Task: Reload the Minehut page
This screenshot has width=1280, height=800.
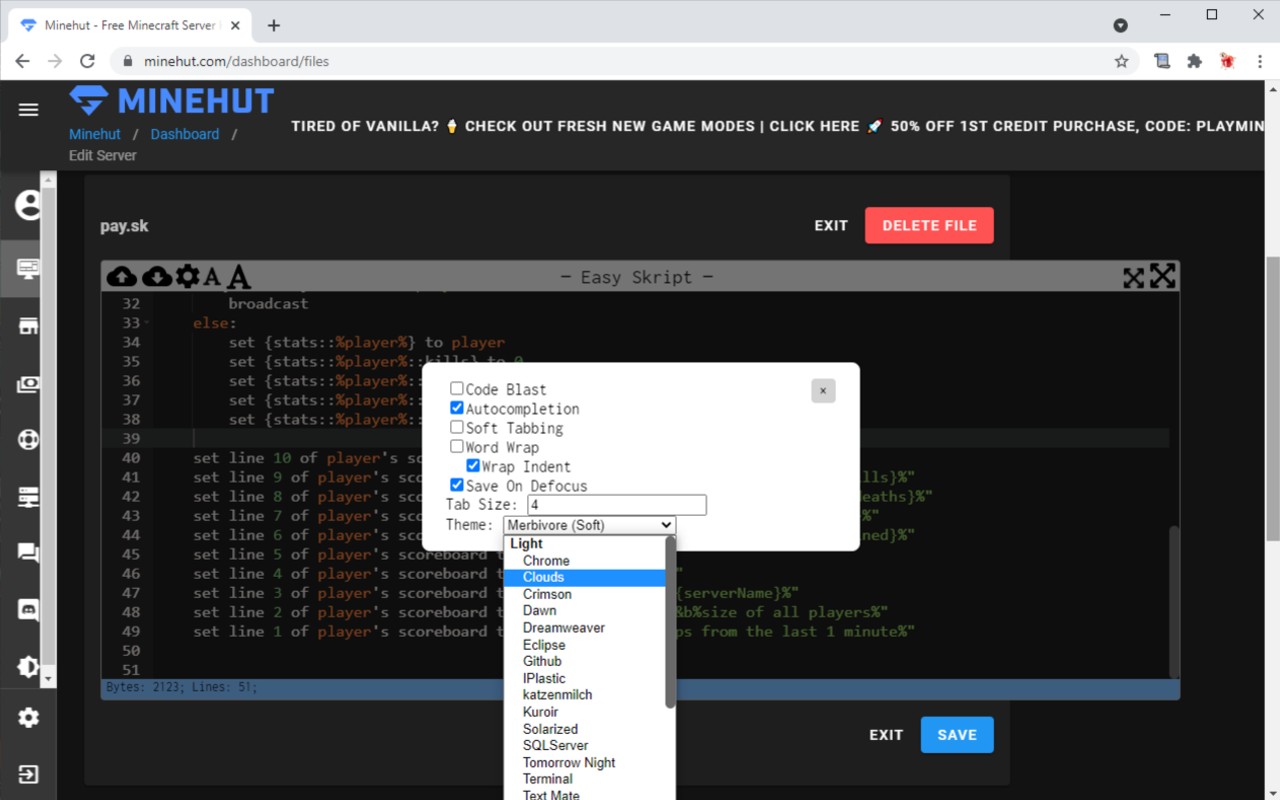Action: tap(87, 61)
